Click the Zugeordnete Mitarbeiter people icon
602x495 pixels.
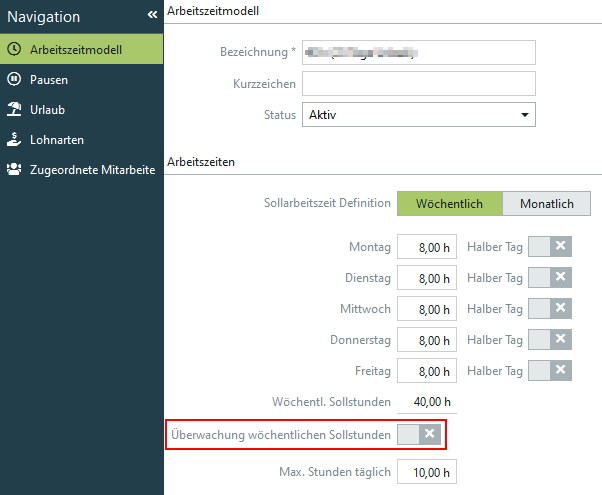[14, 170]
